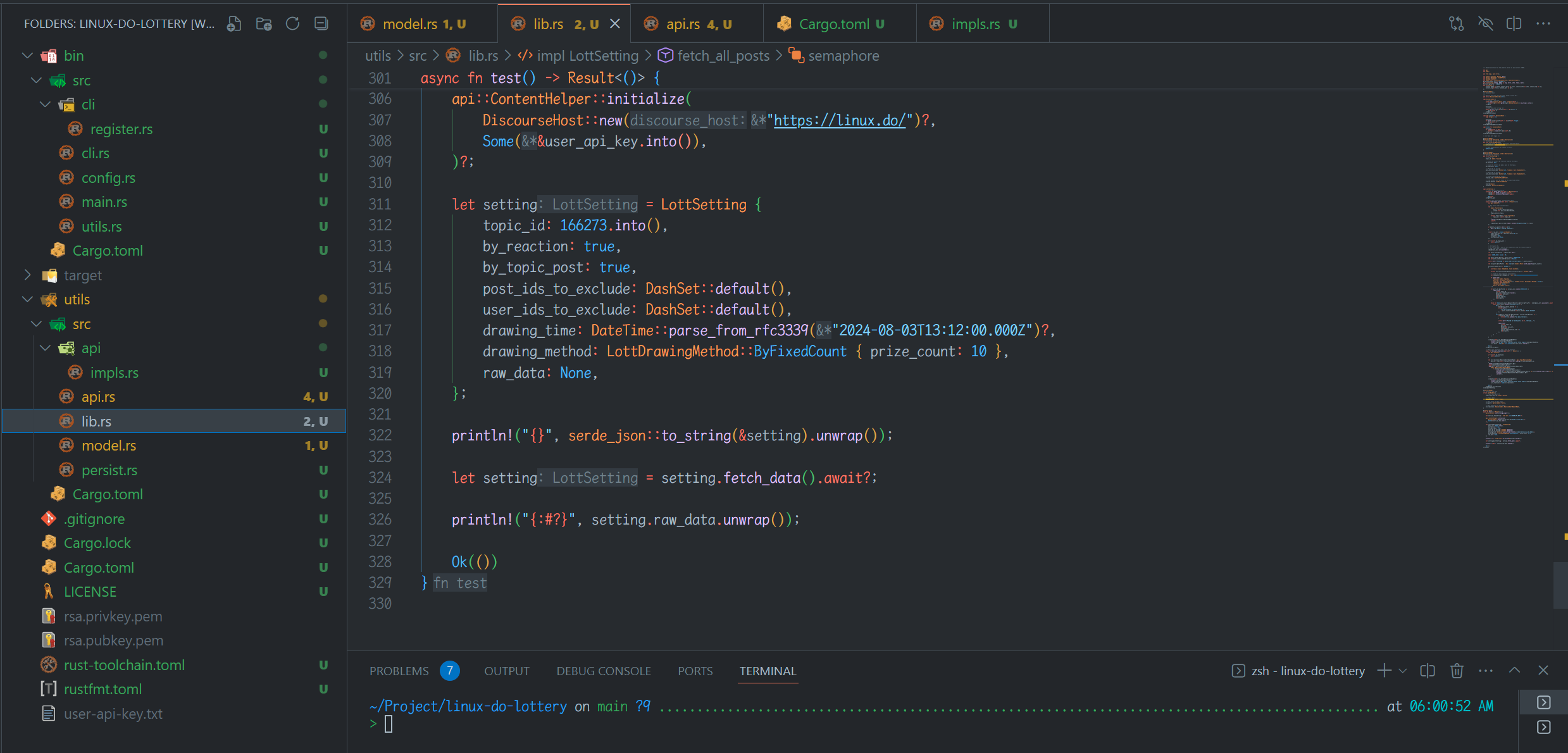Collapse the api folder
This screenshot has height=753, width=1568.
(46, 348)
